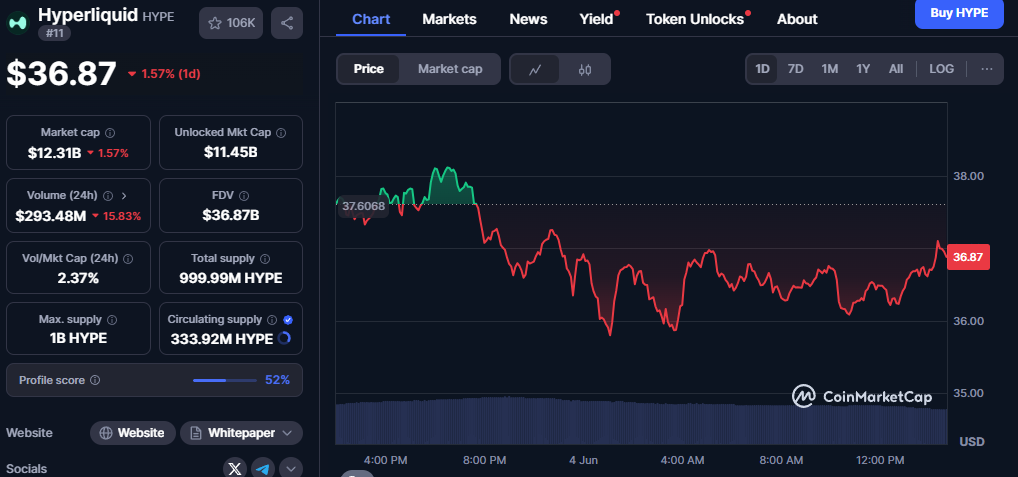
Task: Open the About tab
Action: [797, 19]
